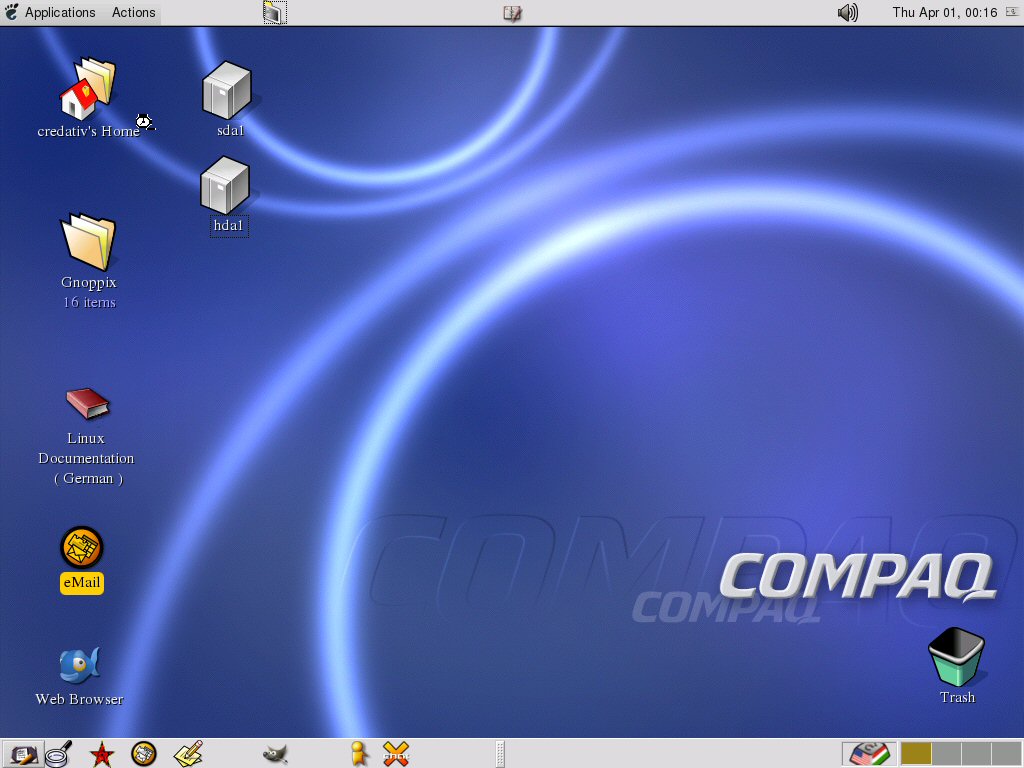The height and width of the screenshot is (768, 1024).
Task: Launch the yellow figure messenger icon
Action: [x=358, y=754]
